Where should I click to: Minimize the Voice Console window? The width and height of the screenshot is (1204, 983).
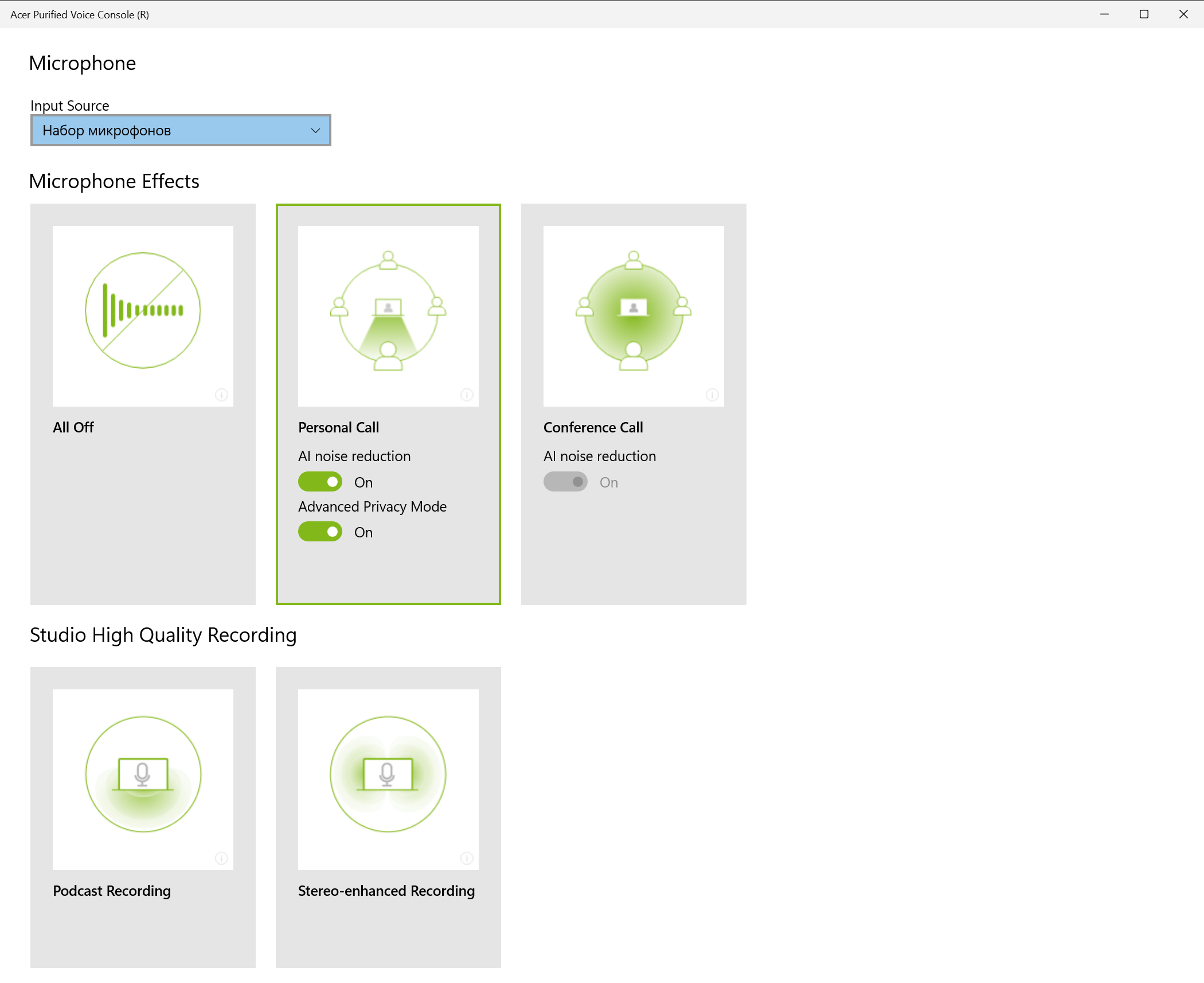[x=1104, y=14]
